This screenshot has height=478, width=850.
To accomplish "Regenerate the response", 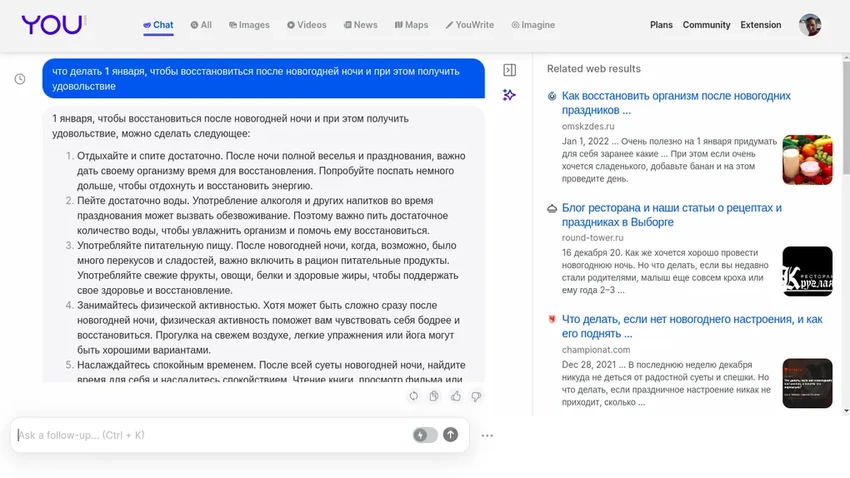I will (x=414, y=396).
